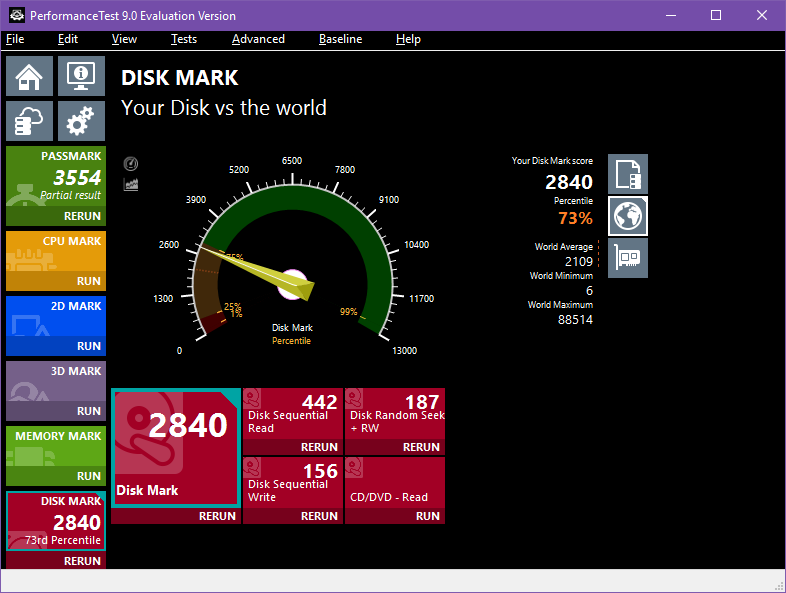This screenshot has height=593, width=786.
Task: Open the cloud baseline management icon
Action: (30, 121)
